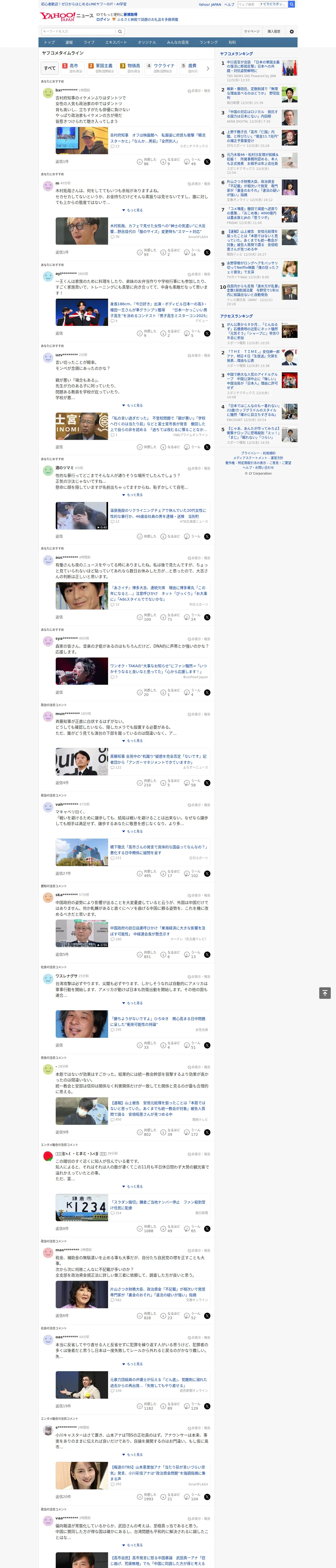Open ranking article 1 about 中ロ高官が会談
Screen dimensions: 336x1568
pyautogui.click(x=253, y=66)
